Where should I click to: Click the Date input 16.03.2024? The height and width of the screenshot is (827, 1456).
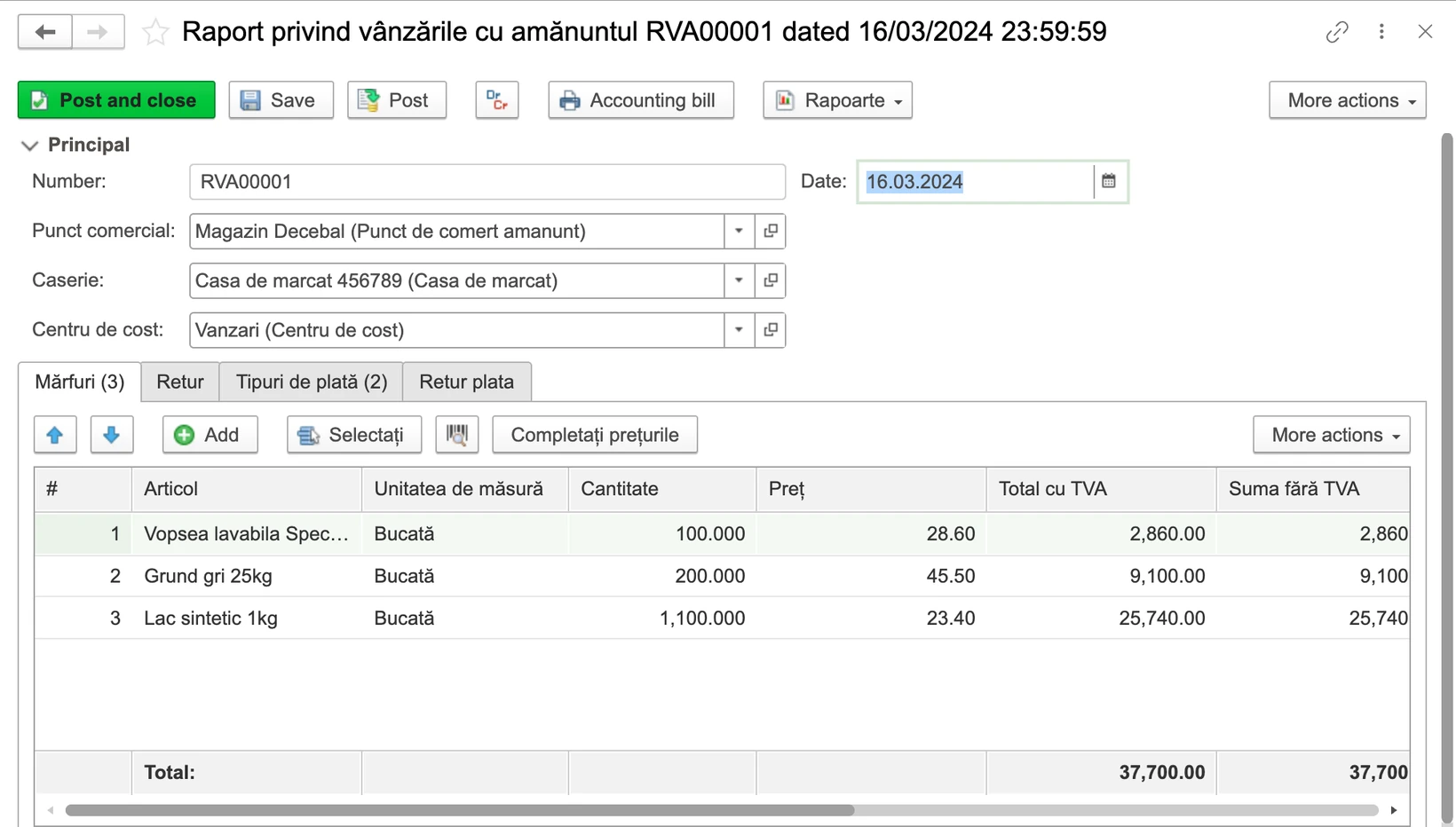tap(977, 182)
